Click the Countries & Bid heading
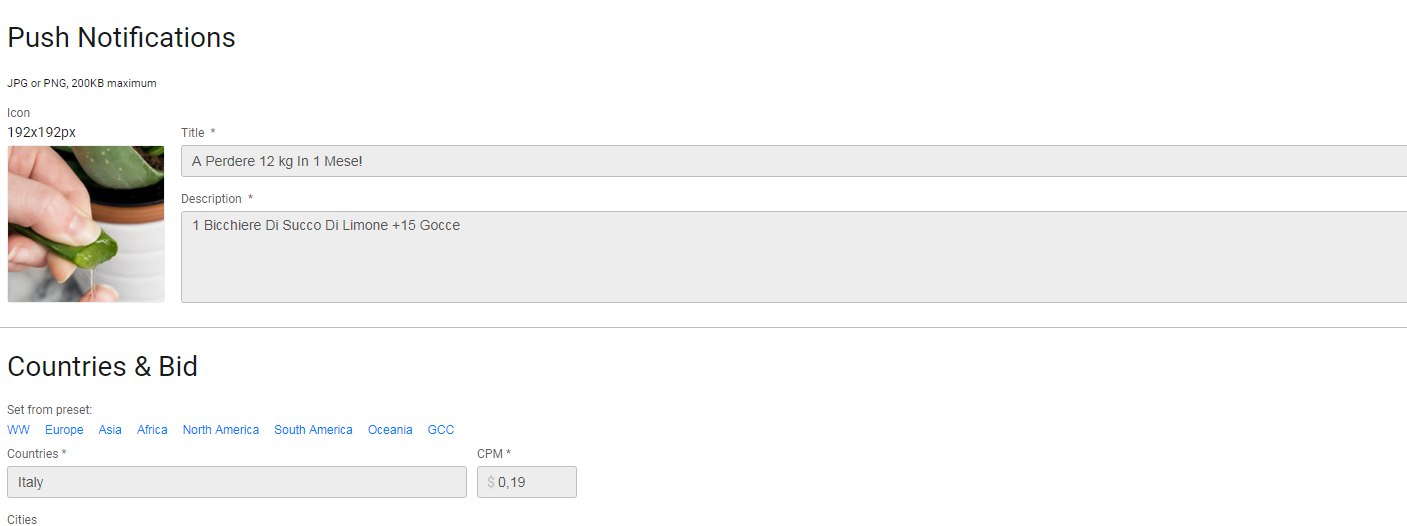The width and height of the screenshot is (1407, 526). tap(102, 366)
